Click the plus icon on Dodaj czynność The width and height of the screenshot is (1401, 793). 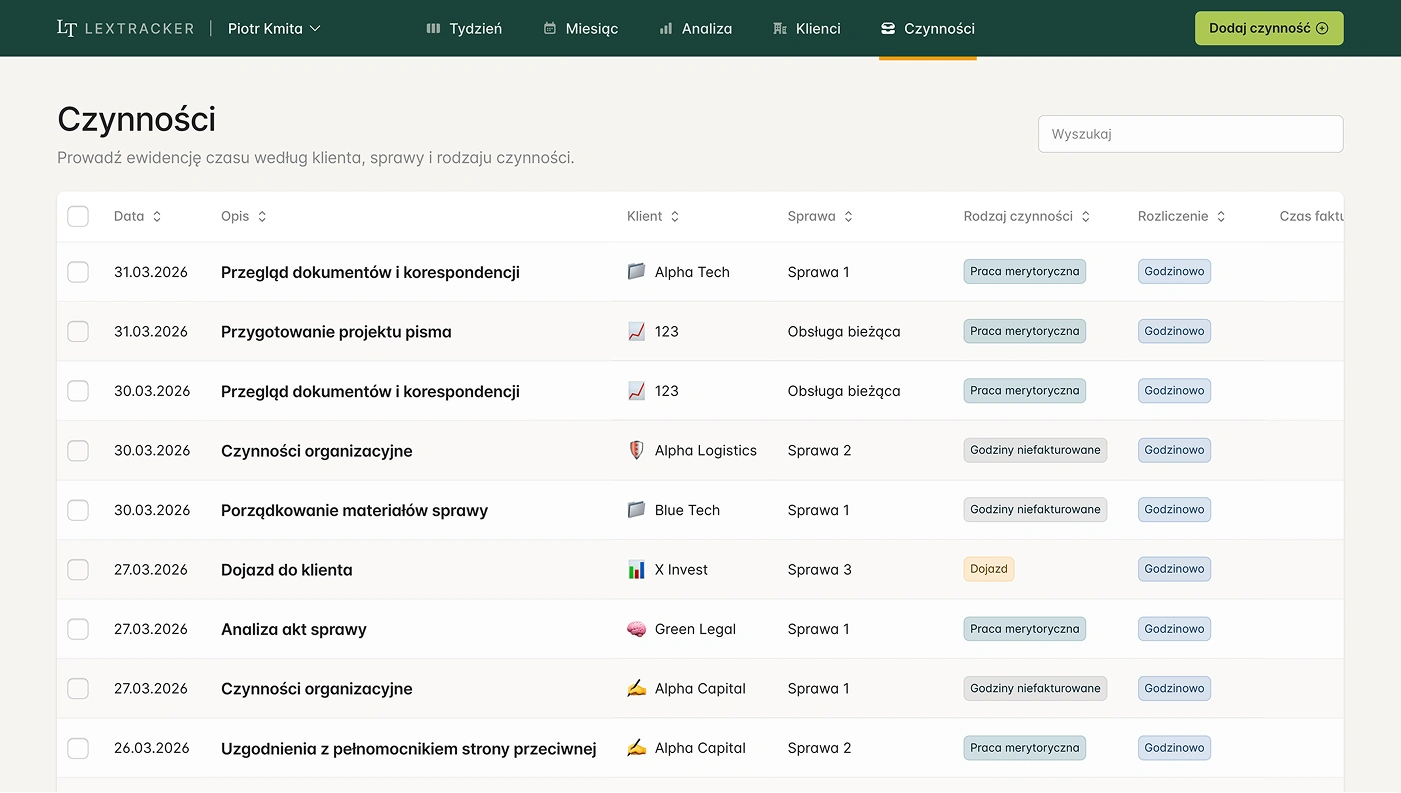point(1322,28)
